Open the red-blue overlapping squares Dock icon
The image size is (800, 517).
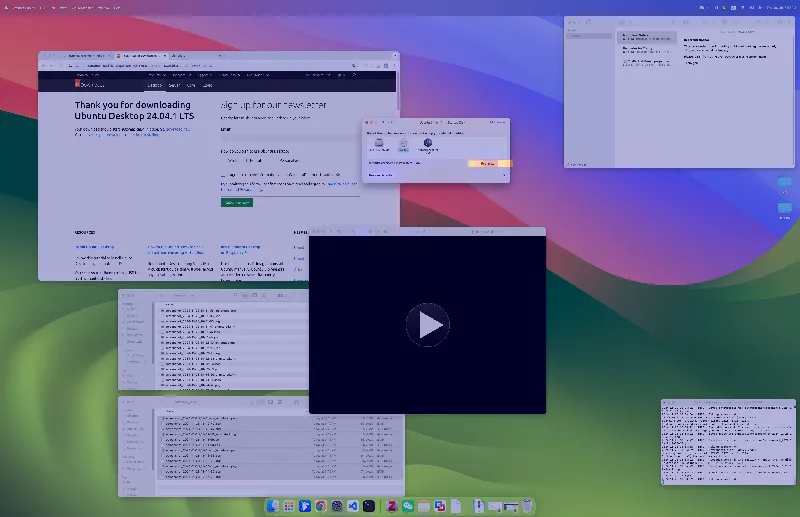pyautogui.click(x=440, y=506)
